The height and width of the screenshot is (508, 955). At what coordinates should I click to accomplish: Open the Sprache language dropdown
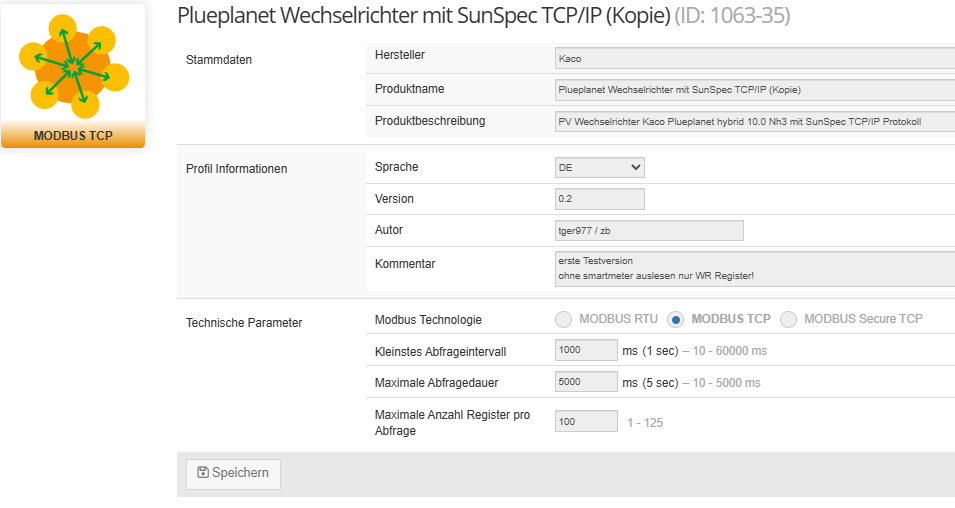click(x=600, y=168)
